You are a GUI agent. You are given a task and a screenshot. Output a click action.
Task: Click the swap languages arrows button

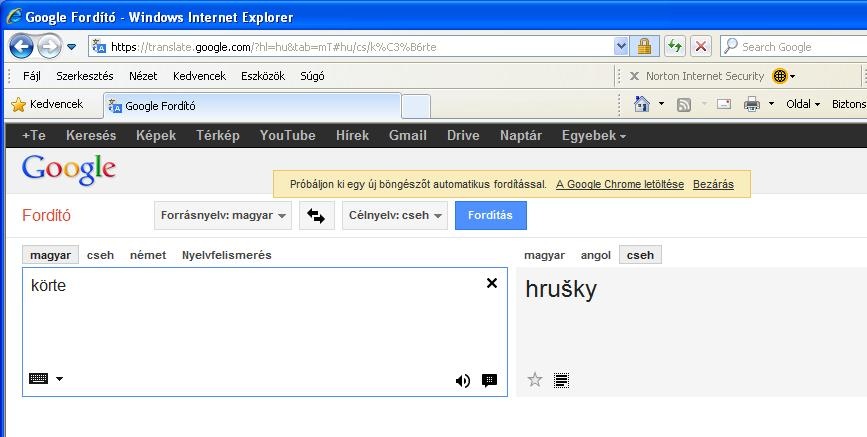(317, 216)
